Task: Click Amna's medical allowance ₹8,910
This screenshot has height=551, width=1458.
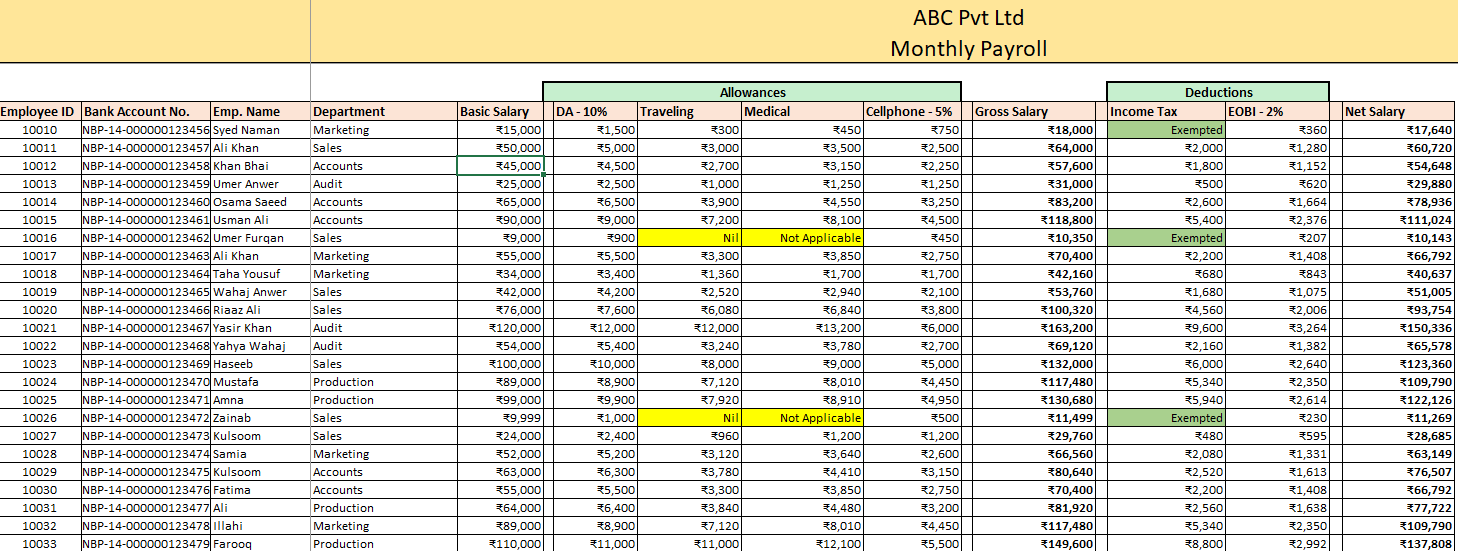Action: [802, 400]
